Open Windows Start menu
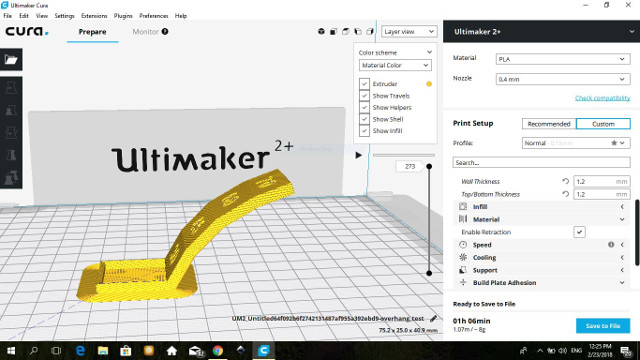 coord(11,351)
